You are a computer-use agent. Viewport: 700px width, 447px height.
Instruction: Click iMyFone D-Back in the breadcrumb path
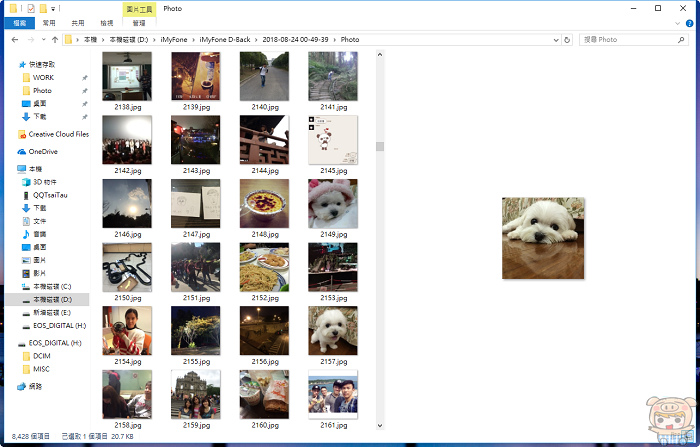tap(225, 40)
